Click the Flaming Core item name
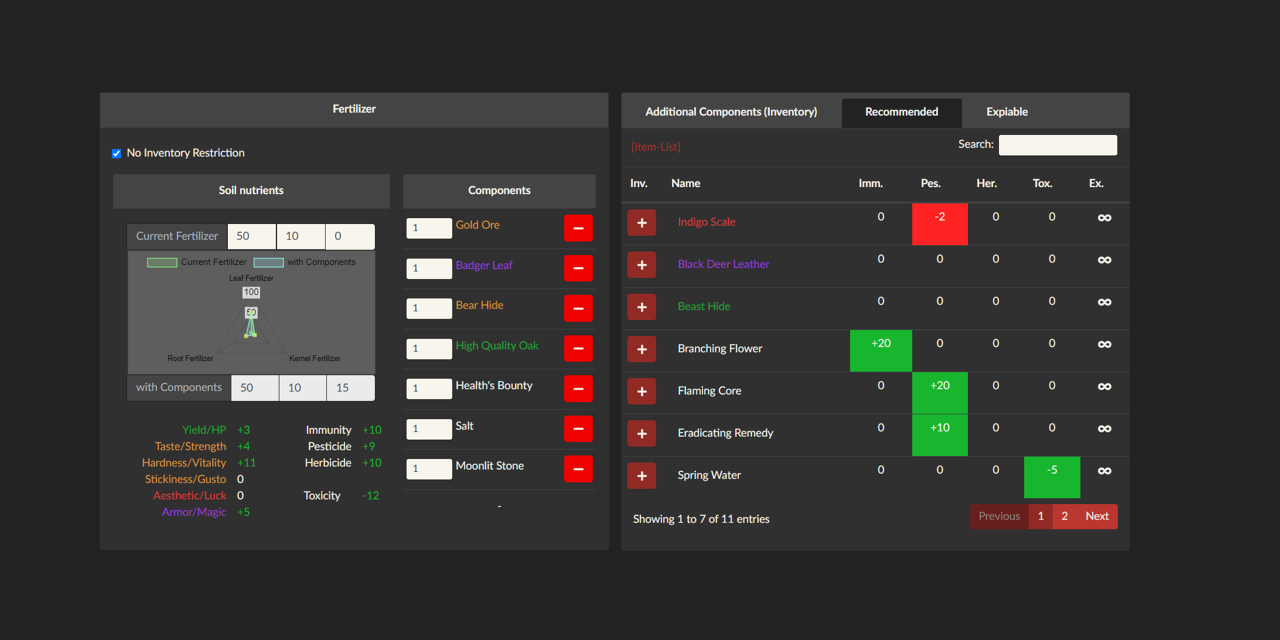This screenshot has height=640, width=1280. point(710,391)
